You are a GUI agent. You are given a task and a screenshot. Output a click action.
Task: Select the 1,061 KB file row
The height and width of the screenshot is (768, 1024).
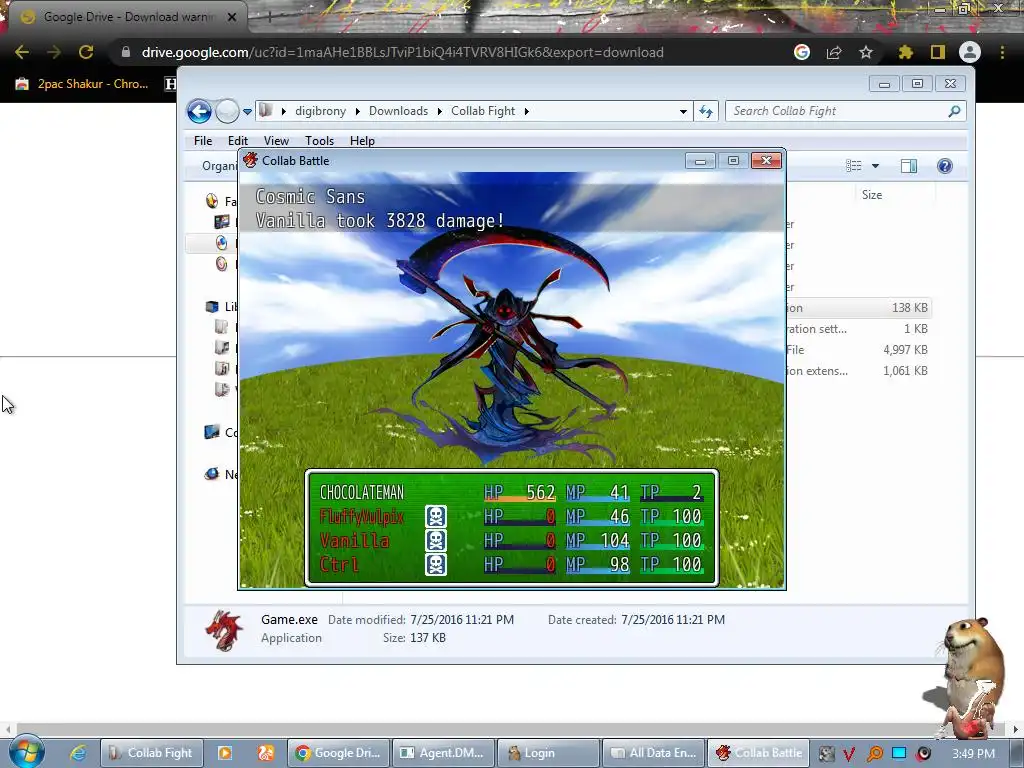coord(857,370)
